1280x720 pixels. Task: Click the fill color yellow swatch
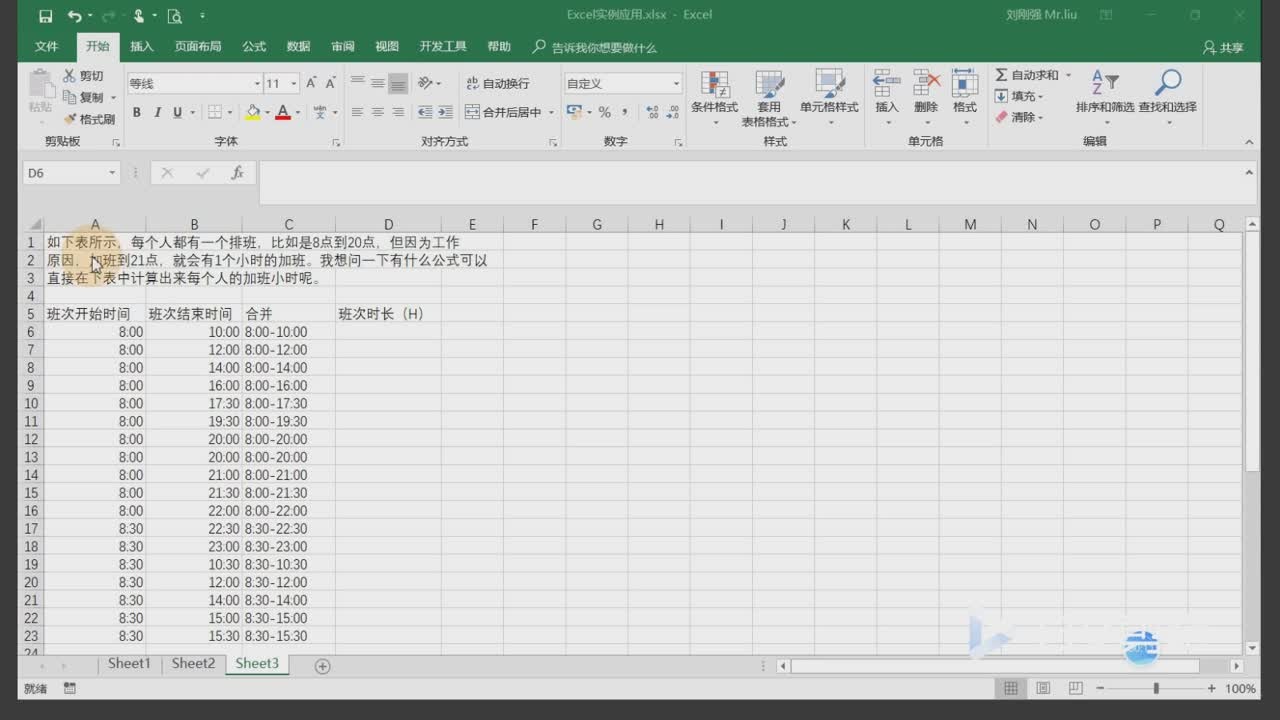click(x=253, y=112)
